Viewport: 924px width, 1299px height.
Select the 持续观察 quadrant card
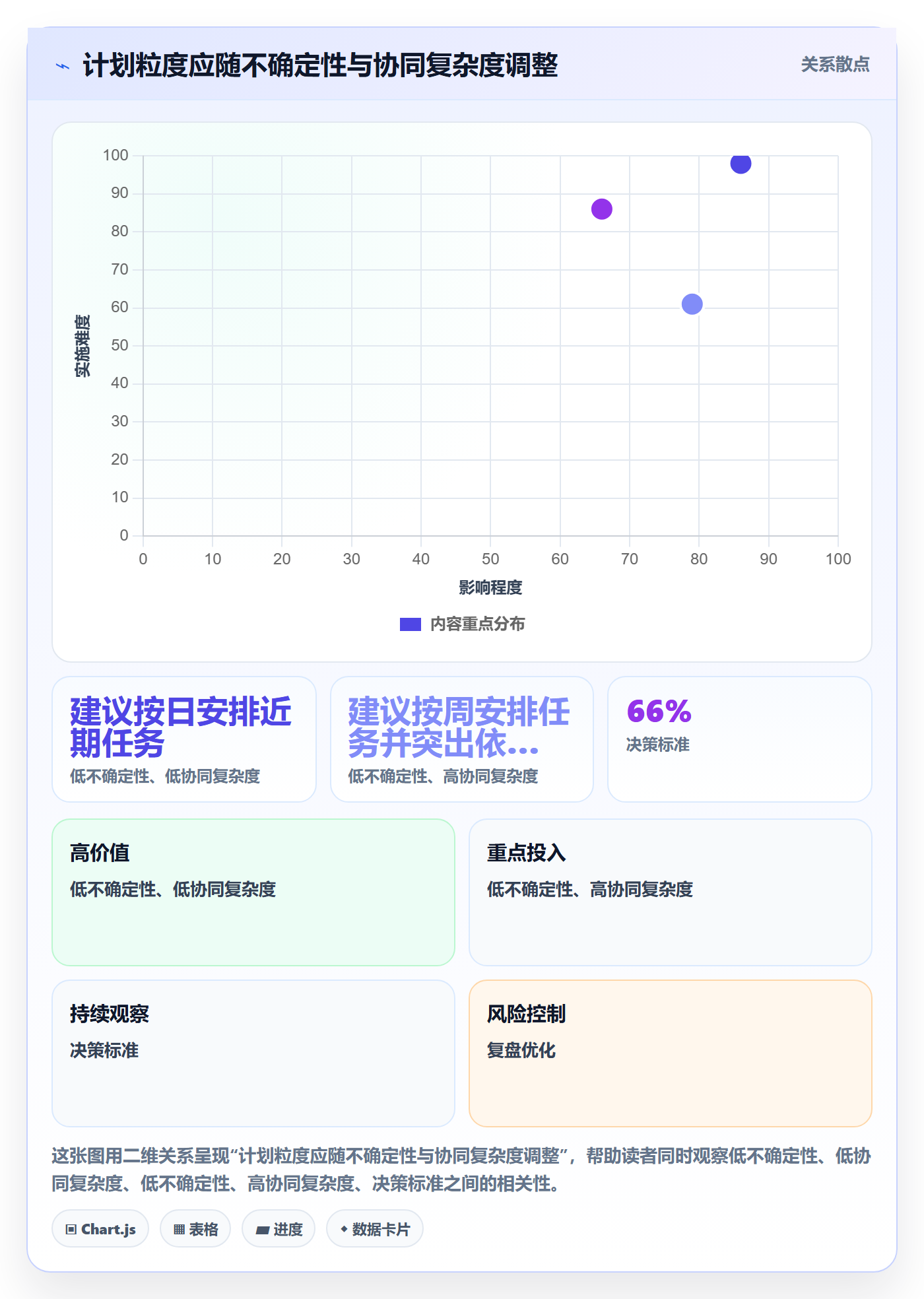(253, 1053)
